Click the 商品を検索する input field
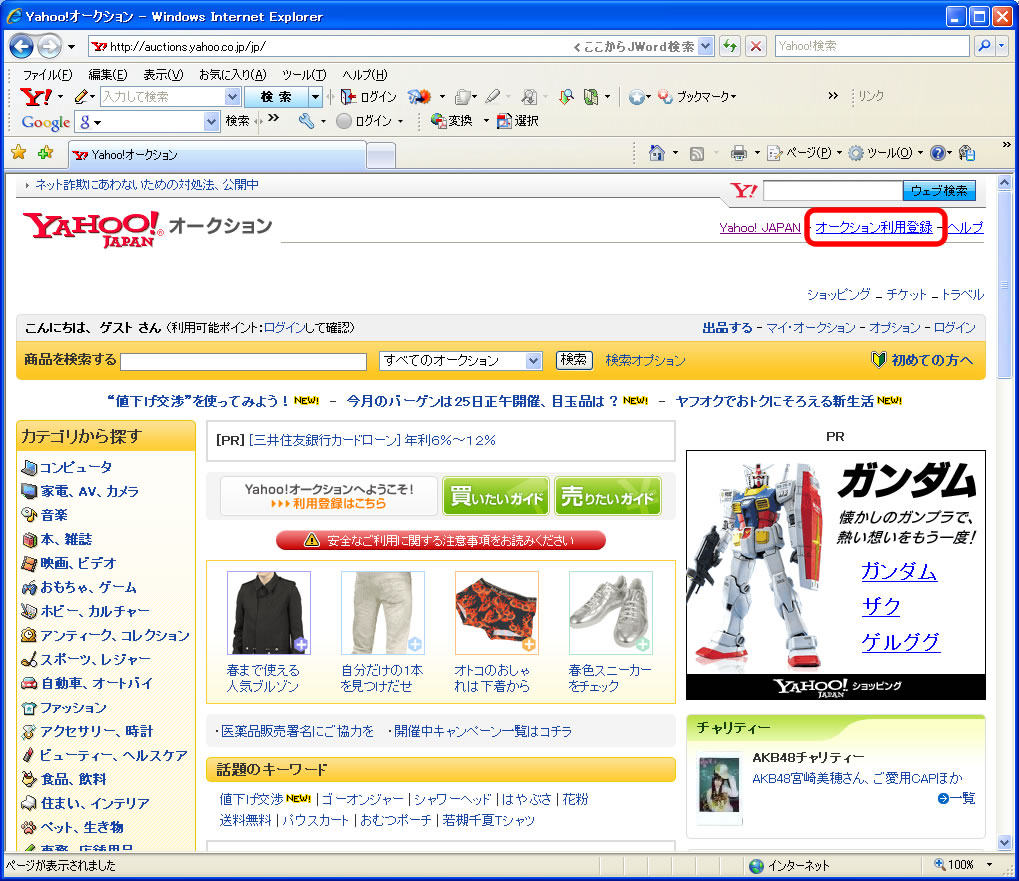Image resolution: width=1019 pixels, height=881 pixels. click(244, 361)
